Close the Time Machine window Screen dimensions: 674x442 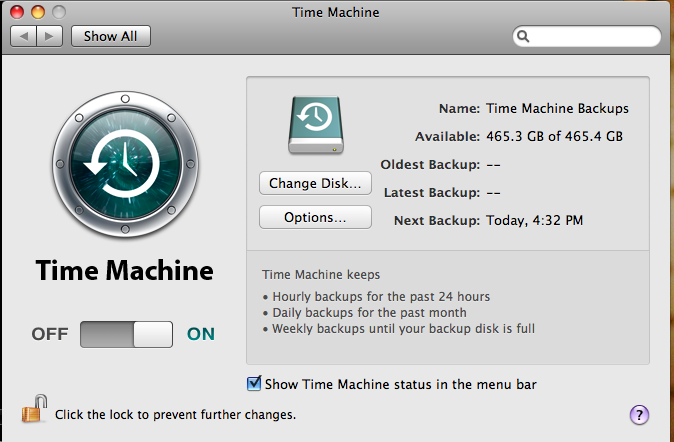[17, 12]
